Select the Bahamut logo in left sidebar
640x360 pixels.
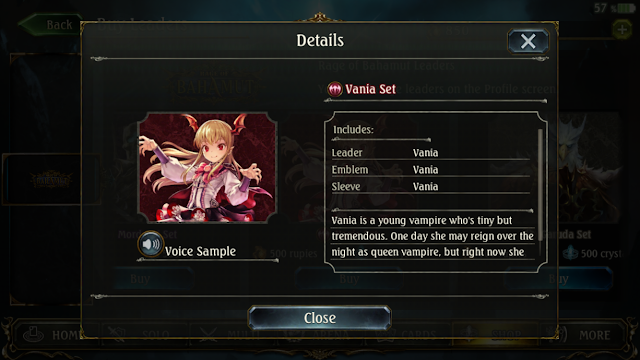(x=51, y=179)
